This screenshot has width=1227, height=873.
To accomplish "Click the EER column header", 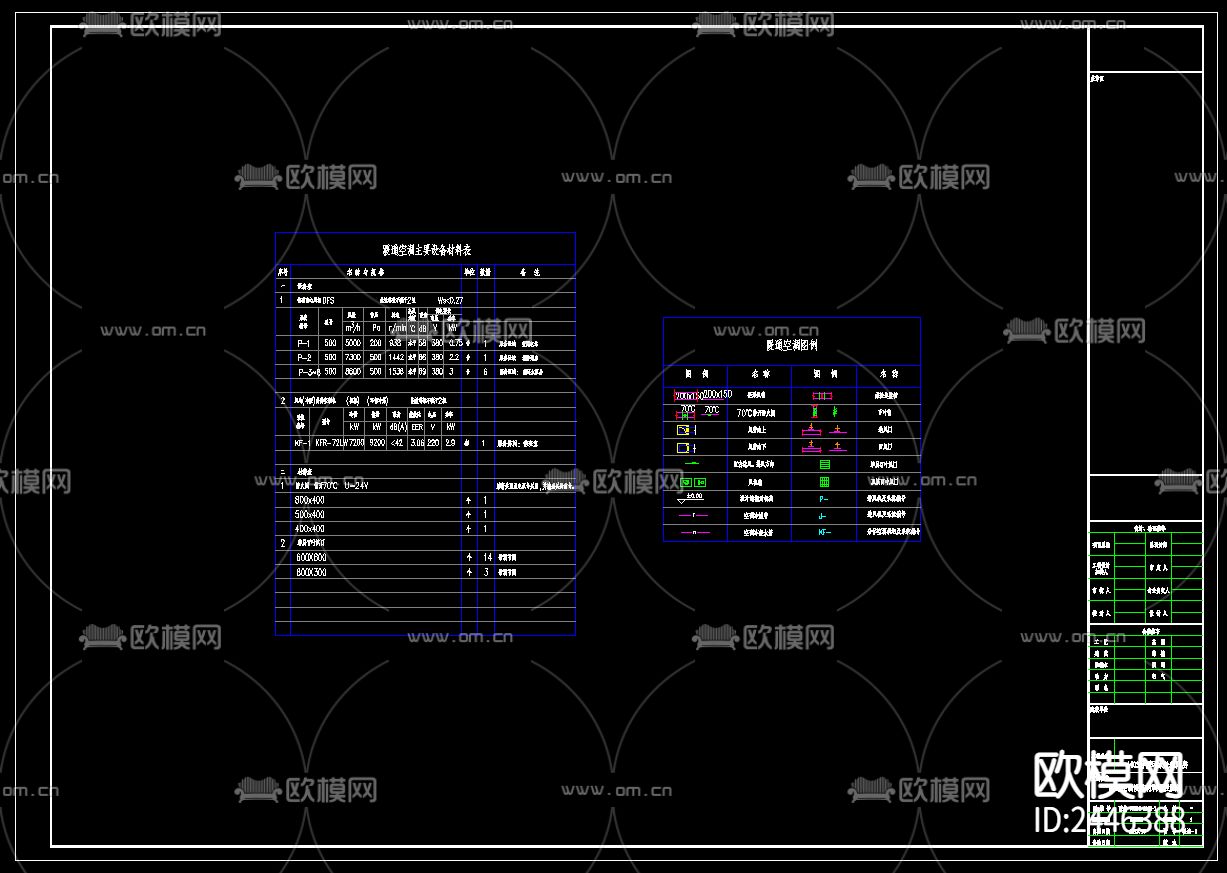I will pyautogui.click(x=417, y=427).
